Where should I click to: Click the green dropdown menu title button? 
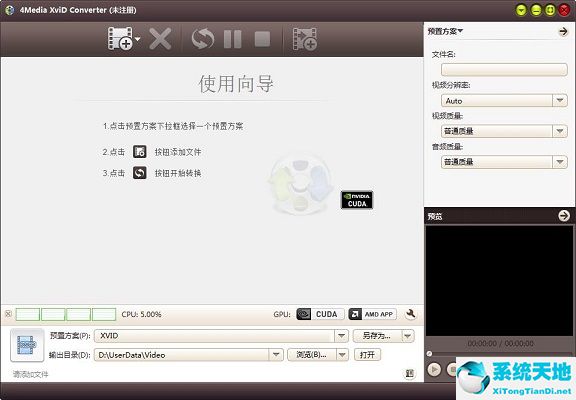point(521,10)
